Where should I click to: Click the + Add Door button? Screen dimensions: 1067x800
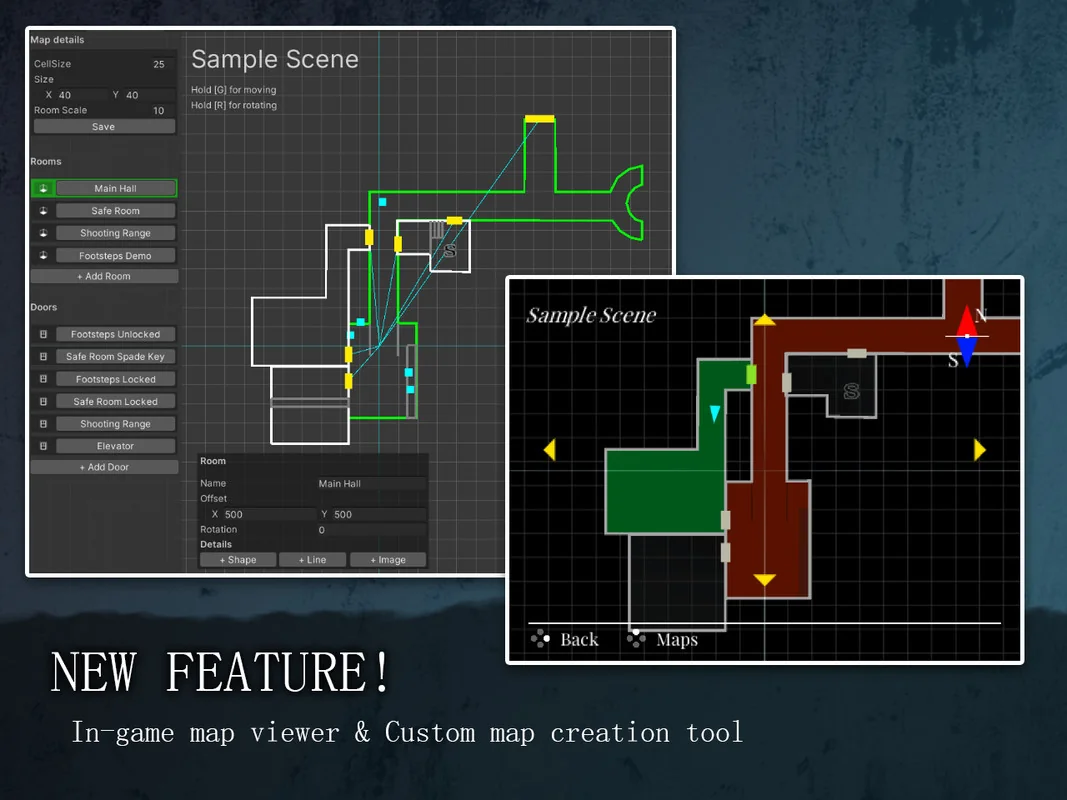click(104, 467)
